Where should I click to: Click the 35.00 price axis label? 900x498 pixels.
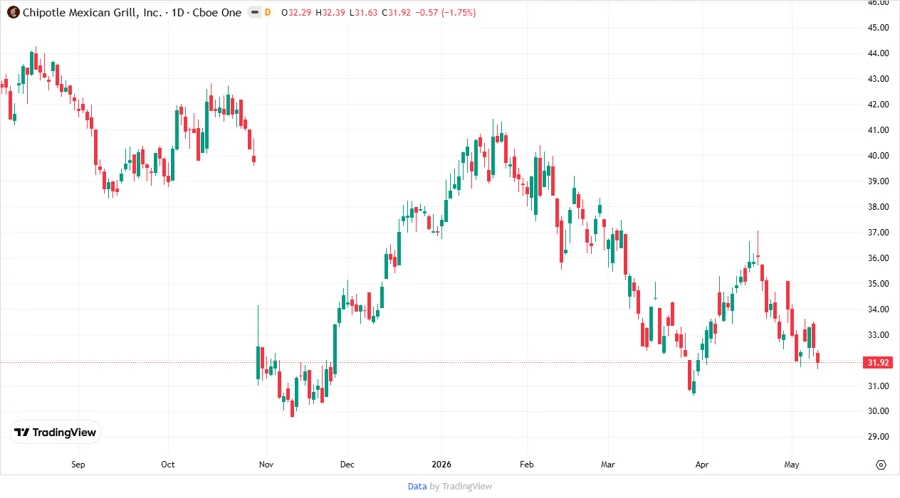tap(878, 283)
